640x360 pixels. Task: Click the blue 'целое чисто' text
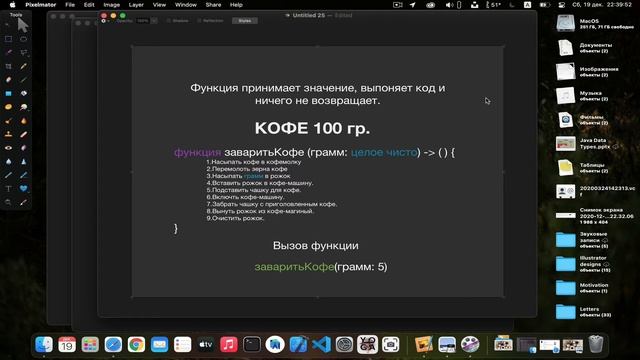(x=384, y=153)
